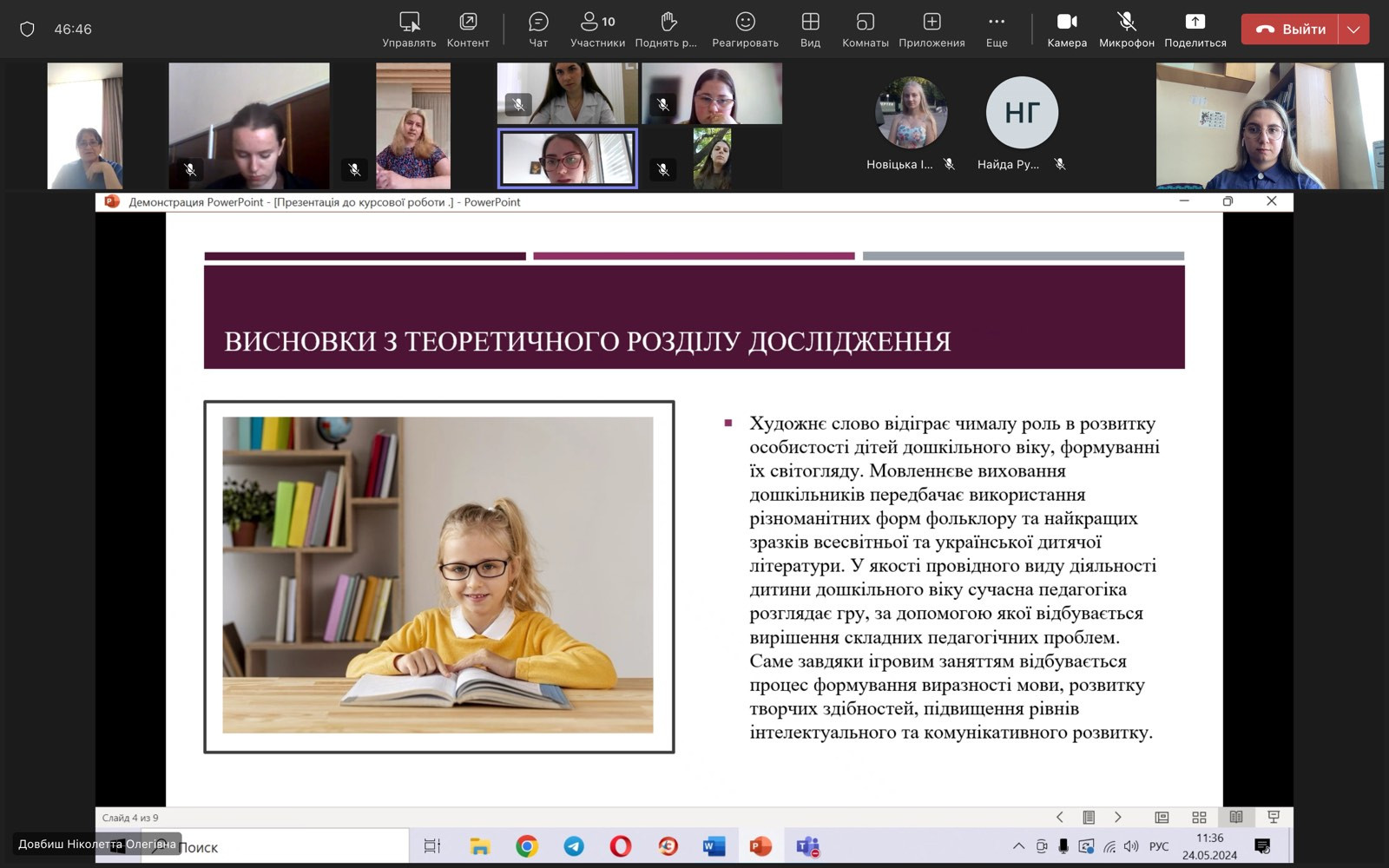Open Telegram from the taskbar
Screen dimensions: 1389x868
point(574,846)
